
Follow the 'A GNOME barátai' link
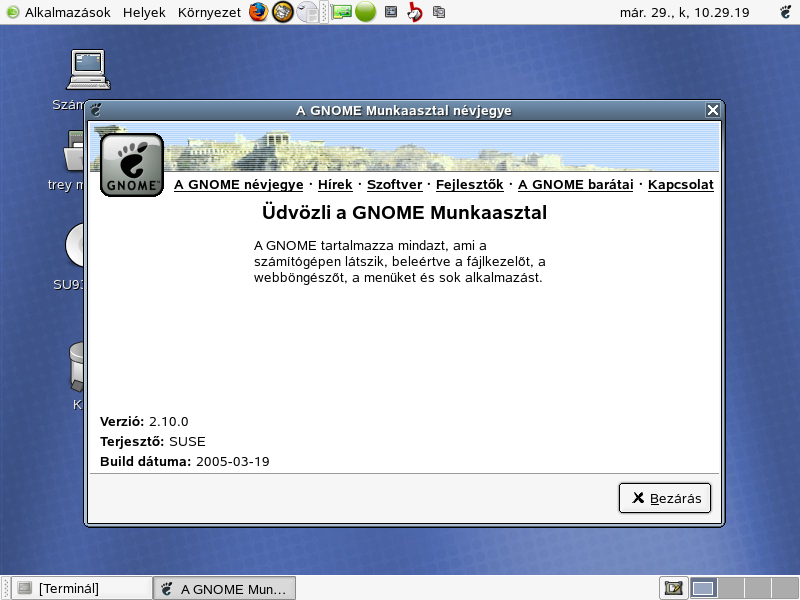click(576, 185)
